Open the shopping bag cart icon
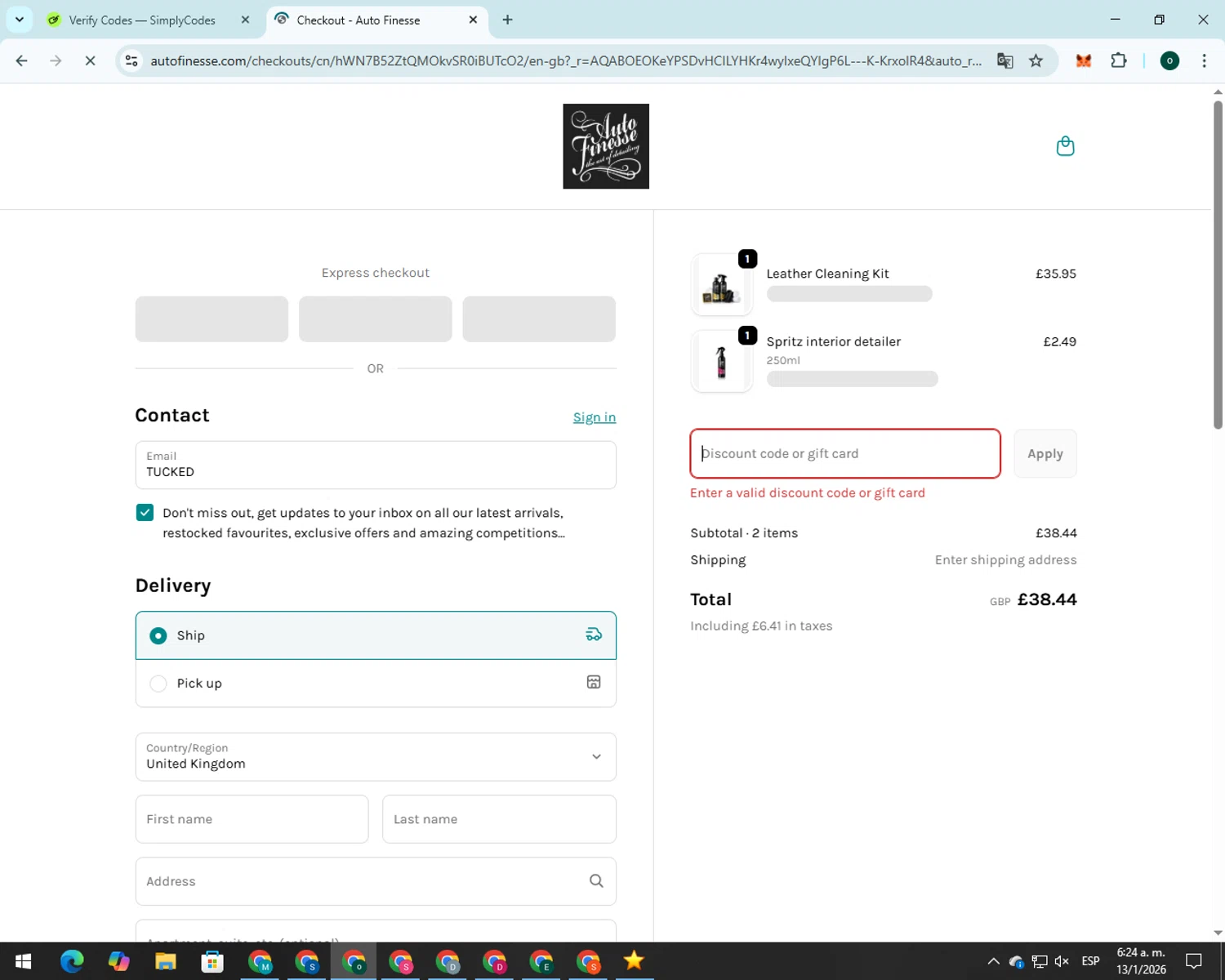This screenshot has height=980, width=1225. click(1065, 146)
